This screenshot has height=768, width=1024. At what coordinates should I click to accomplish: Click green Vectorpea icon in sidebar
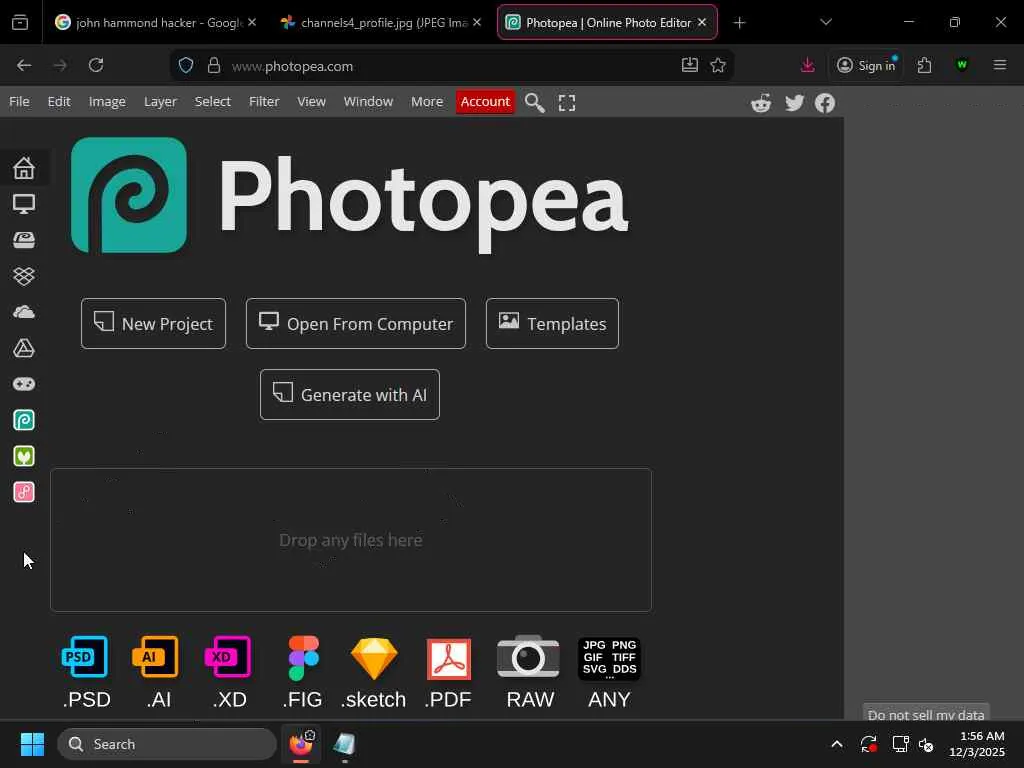pyautogui.click(x=24, y=456)
